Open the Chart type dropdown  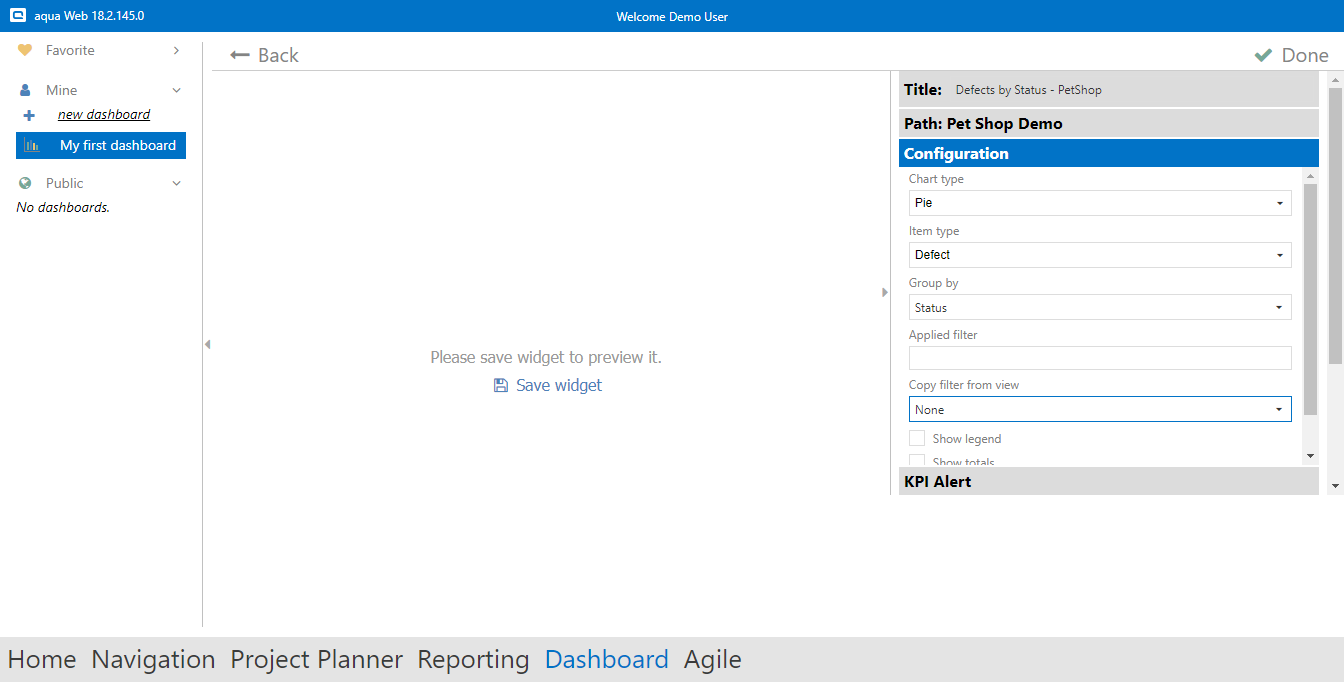(x=1099, y=203)
